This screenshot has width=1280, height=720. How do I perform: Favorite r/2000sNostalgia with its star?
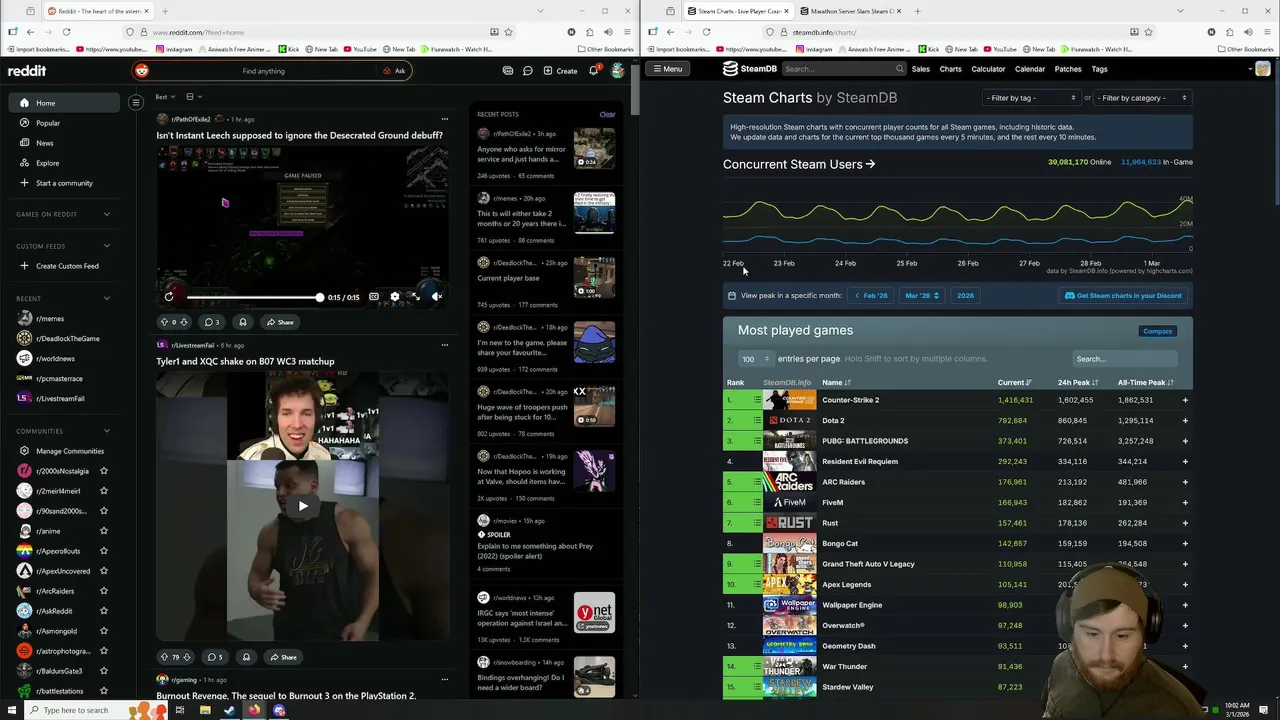(104, 471)
